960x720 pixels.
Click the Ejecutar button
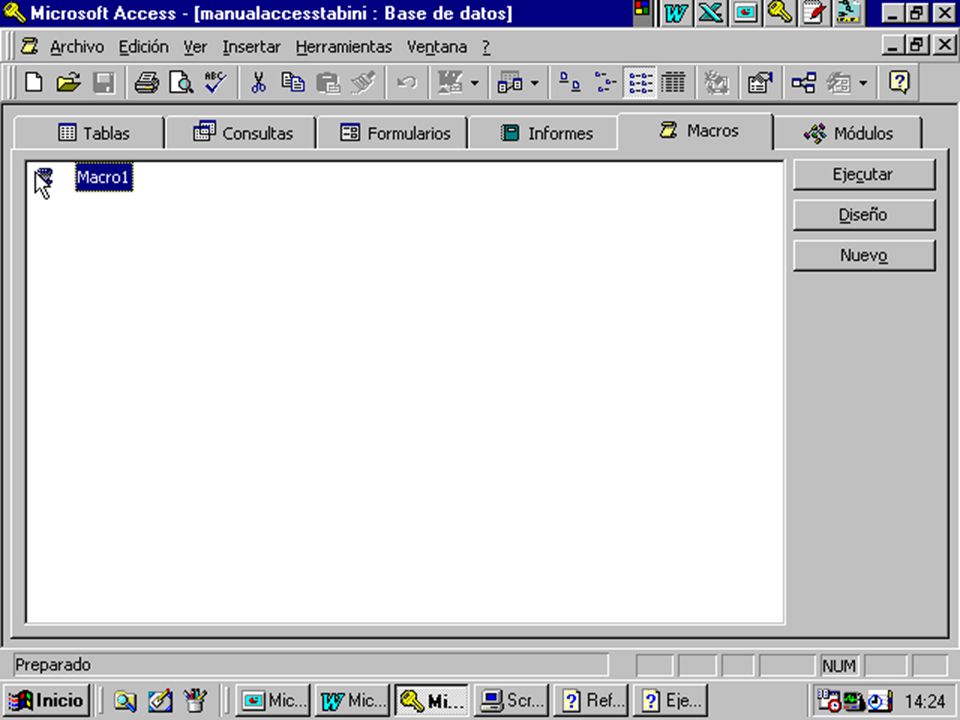tap(864, 174)
